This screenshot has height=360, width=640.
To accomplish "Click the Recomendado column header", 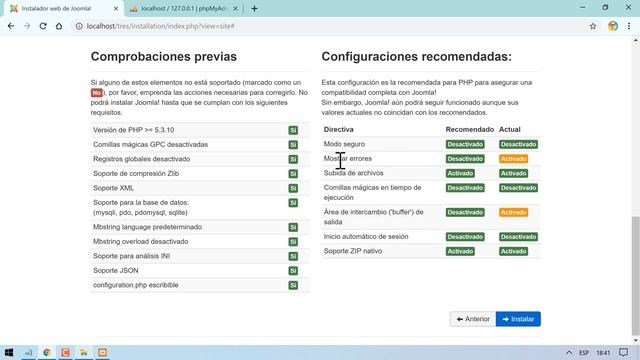I will pos(469,129).
